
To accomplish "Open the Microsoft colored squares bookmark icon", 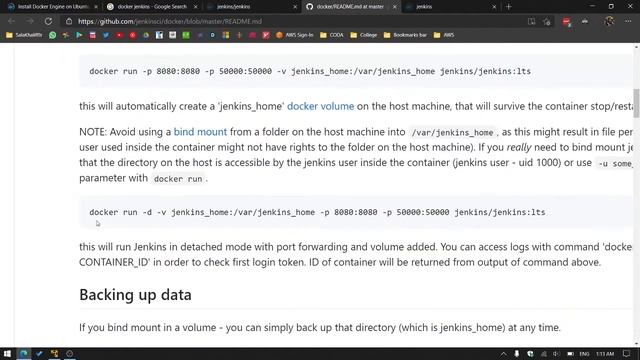I will pos(226,35).
